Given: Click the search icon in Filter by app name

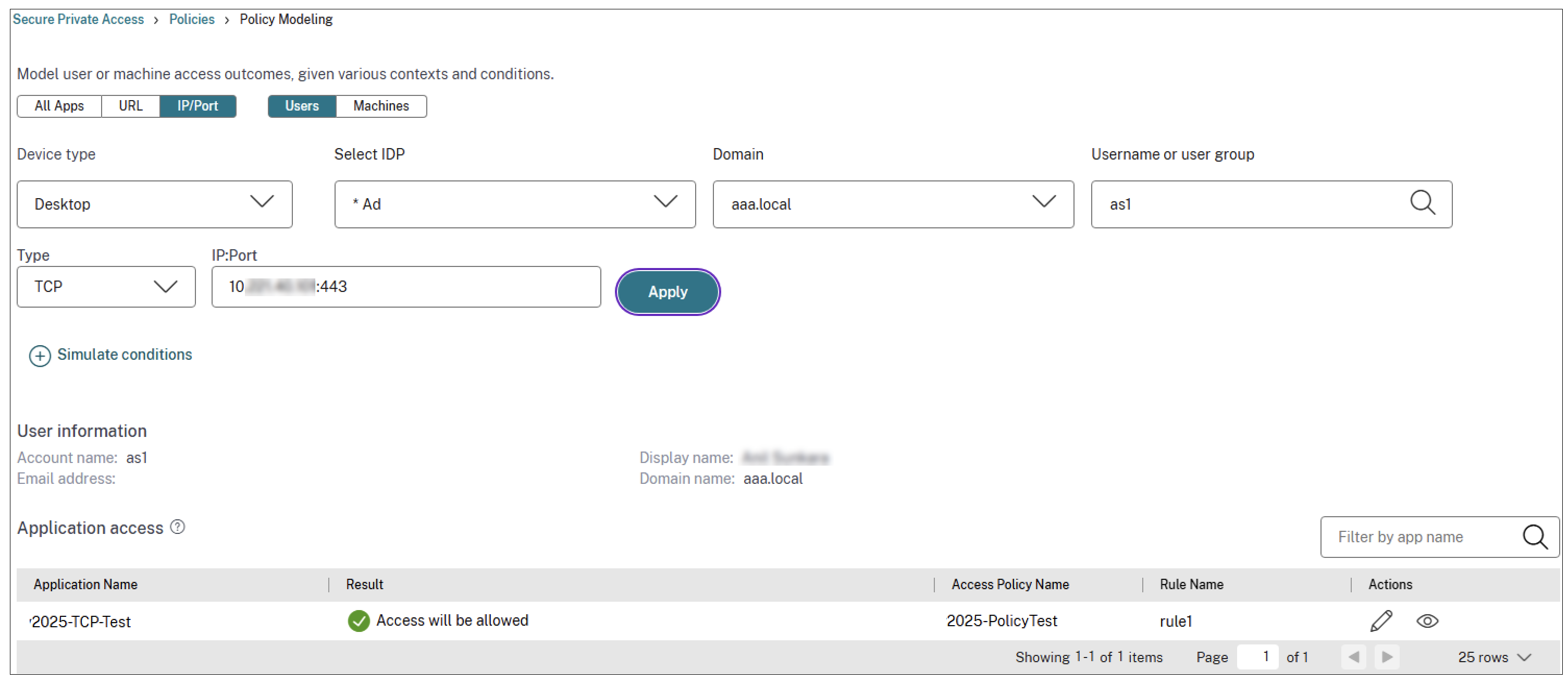Looking at the screenshot, I should (x=1535, y=537).
